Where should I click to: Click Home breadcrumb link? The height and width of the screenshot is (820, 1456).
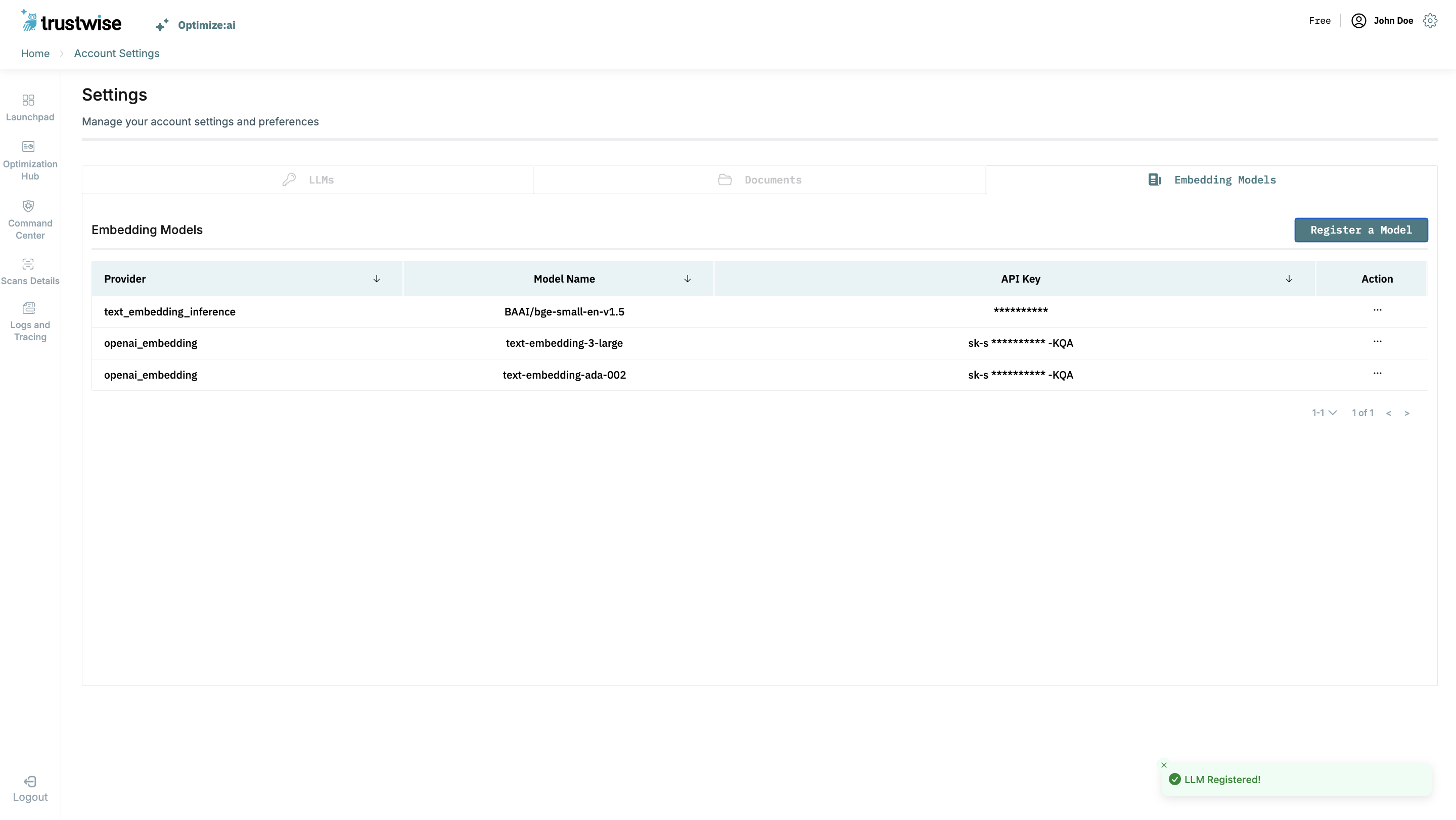pos(35,53)
